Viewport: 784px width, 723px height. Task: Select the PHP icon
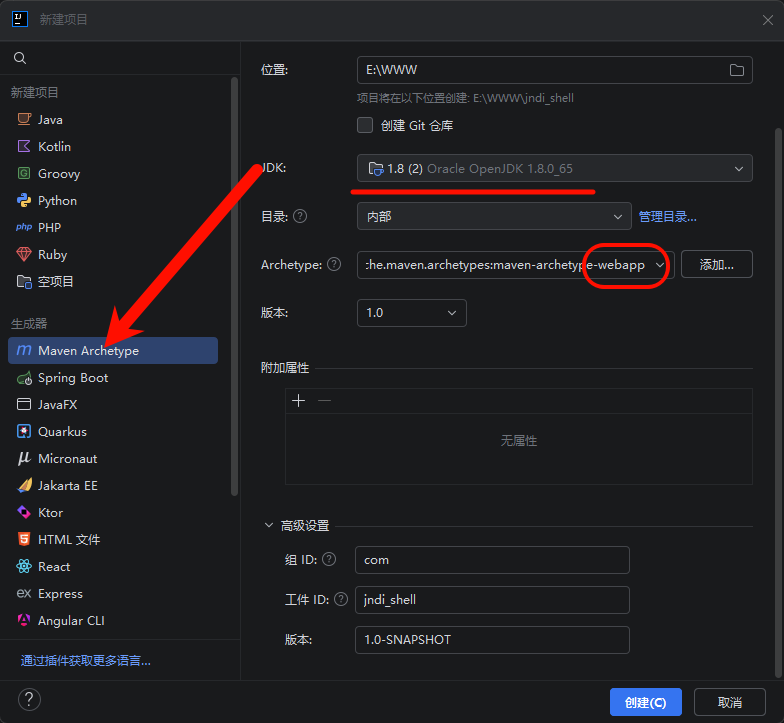(24, 227)
